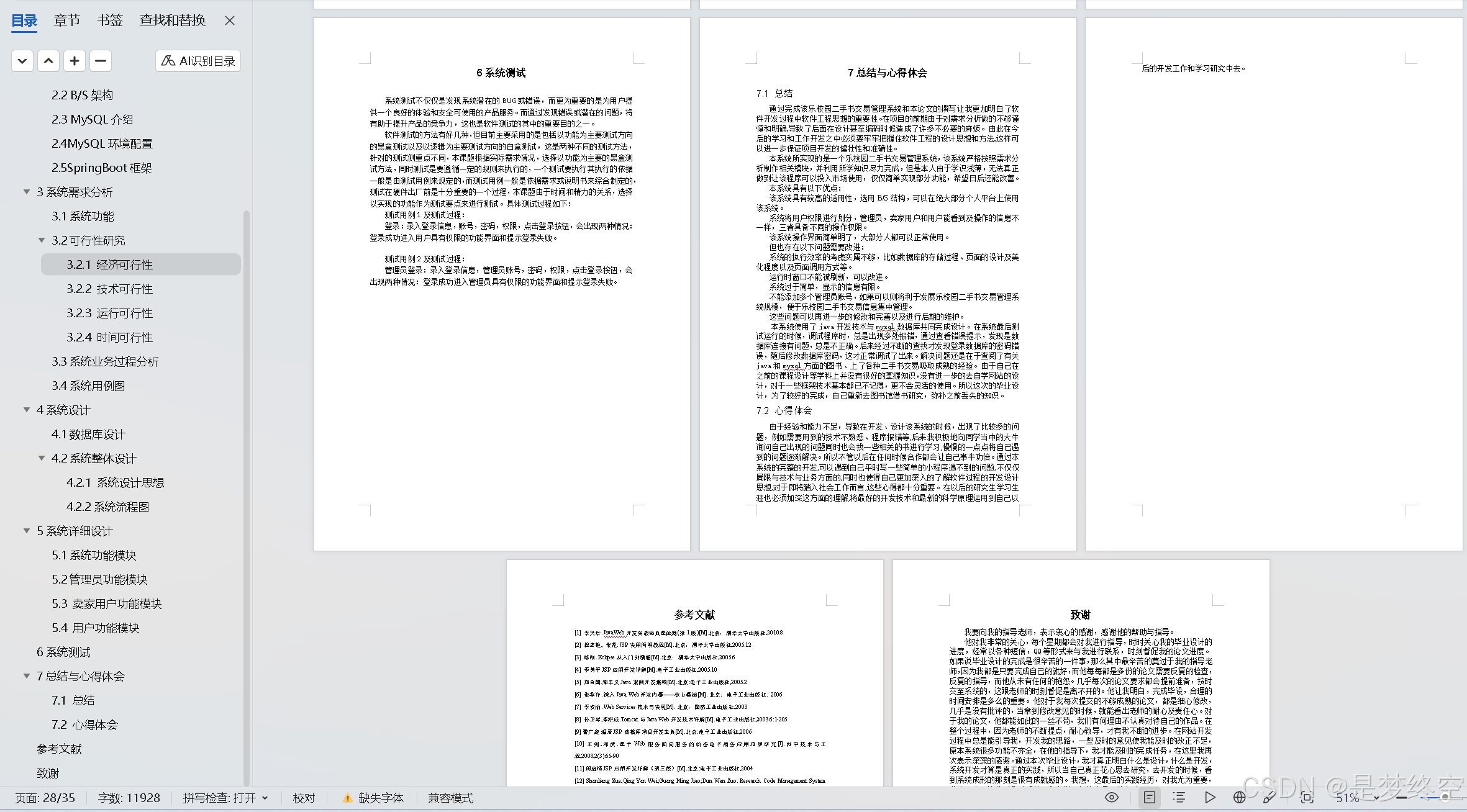Open 3.2.4 时间可行性 heading
1467x812 pixels.
pos(109,337)
